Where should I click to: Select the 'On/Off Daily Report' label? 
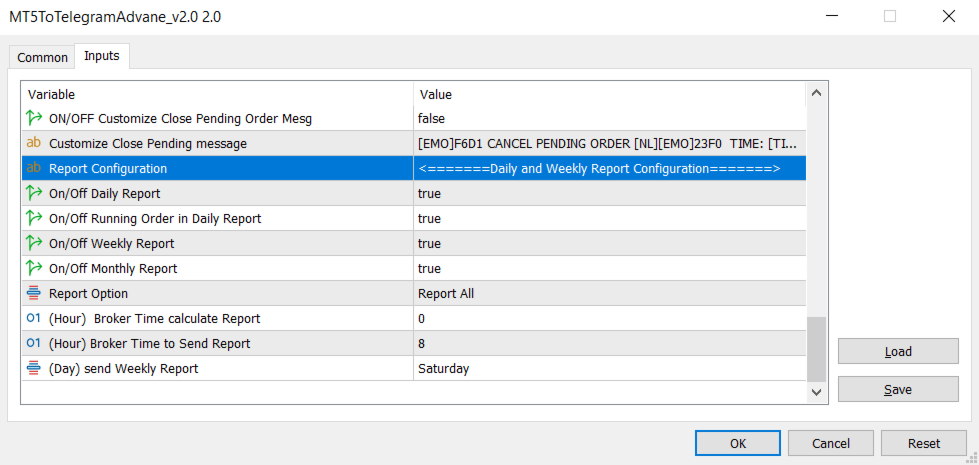click(x=104, y=193)
